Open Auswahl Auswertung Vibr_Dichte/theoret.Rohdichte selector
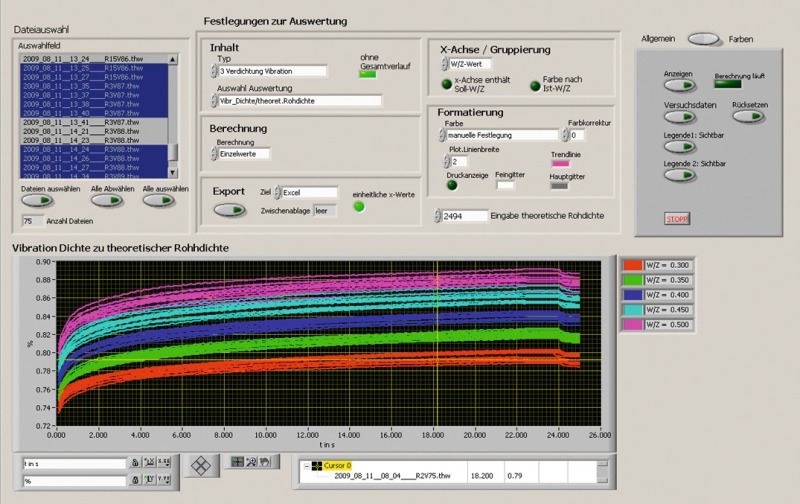 [299, 100]
